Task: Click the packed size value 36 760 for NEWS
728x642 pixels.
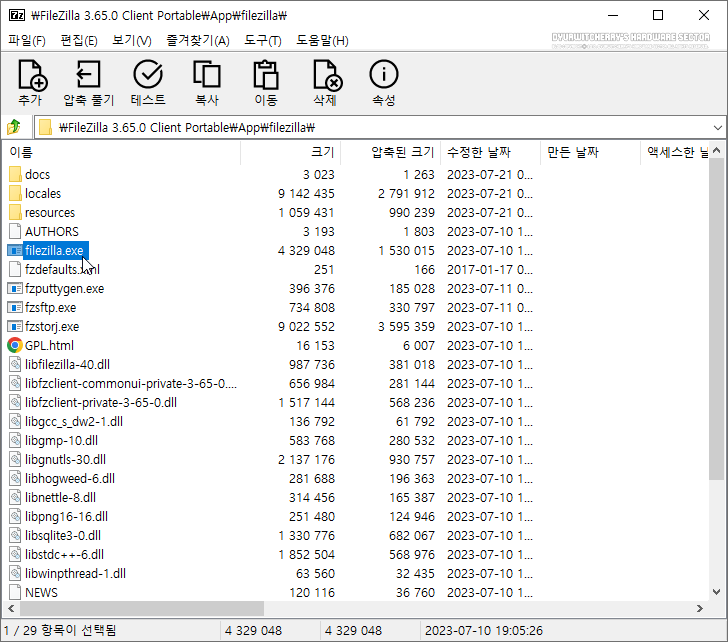Action: [416, 592]
